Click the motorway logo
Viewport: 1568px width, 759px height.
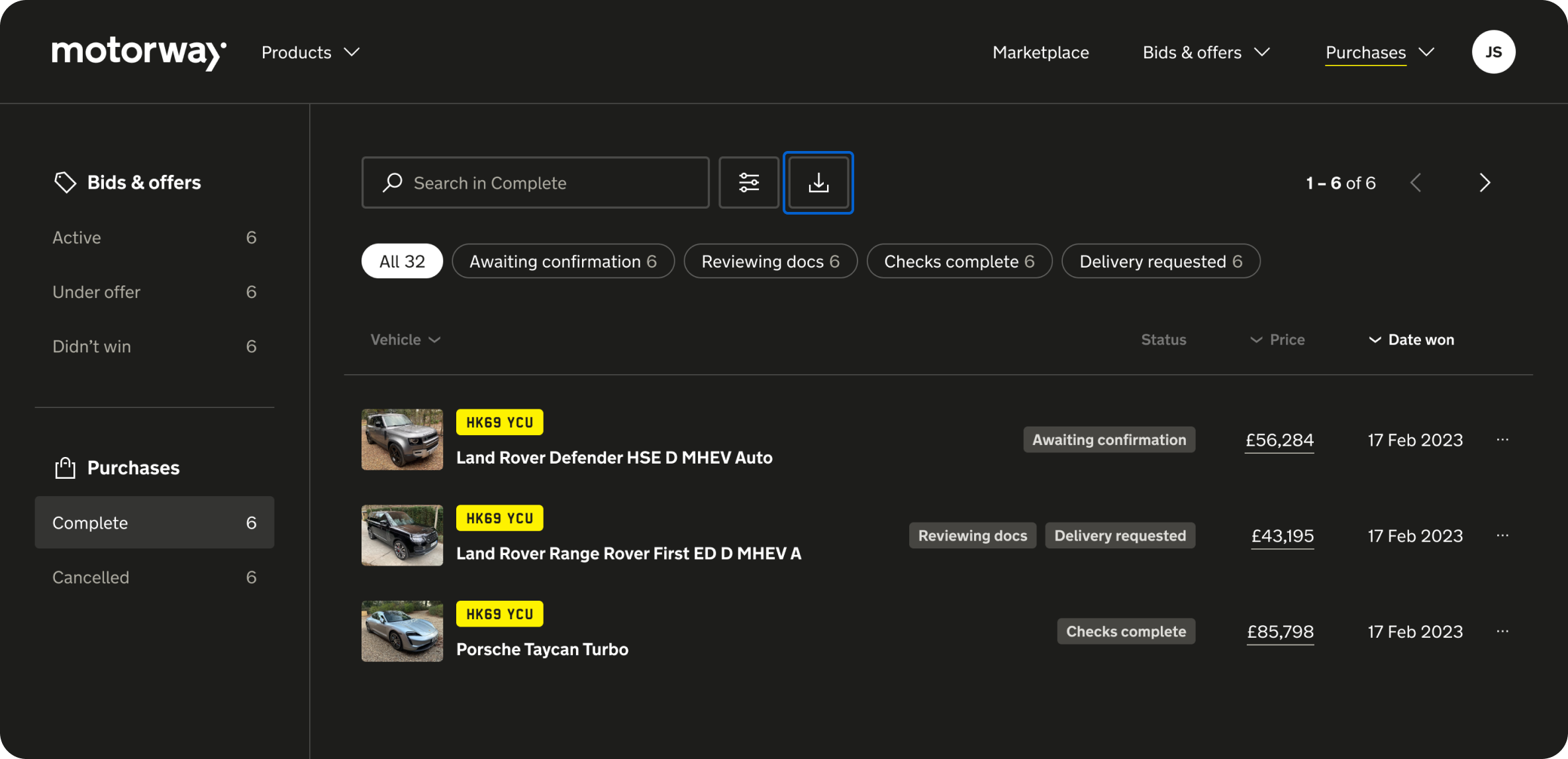(139, 53)
